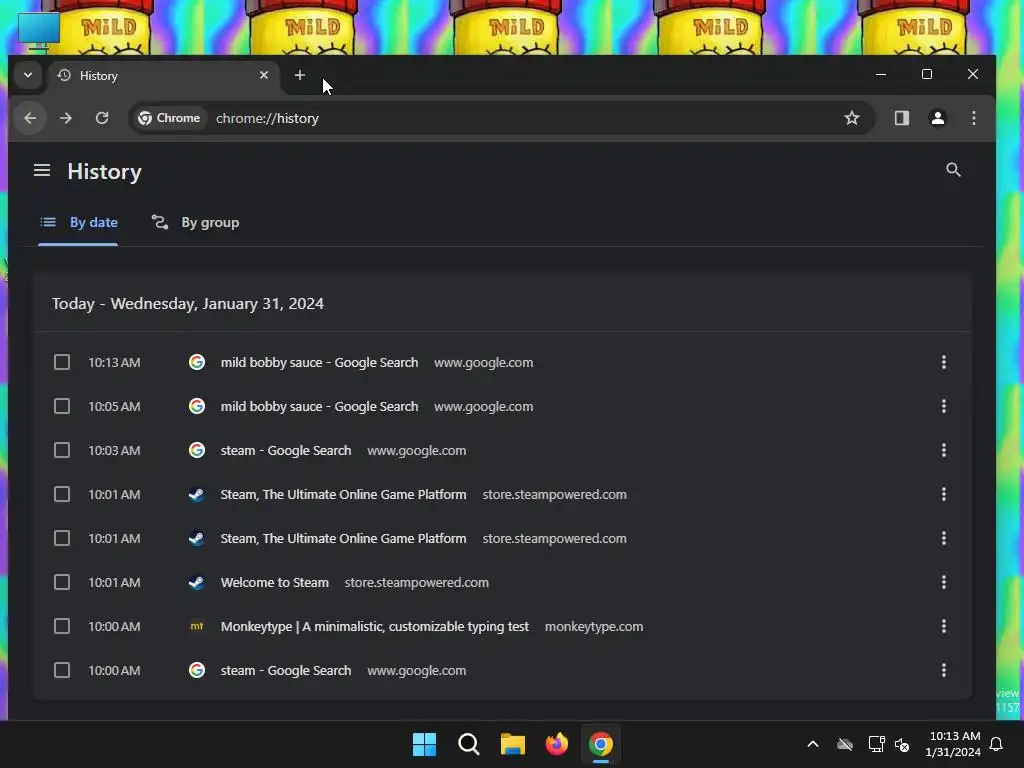Viewport: 1024px width, 768px height.
Task: Search history with the magnifier icon
Action: pyautogui.click(x=953, y=170)
